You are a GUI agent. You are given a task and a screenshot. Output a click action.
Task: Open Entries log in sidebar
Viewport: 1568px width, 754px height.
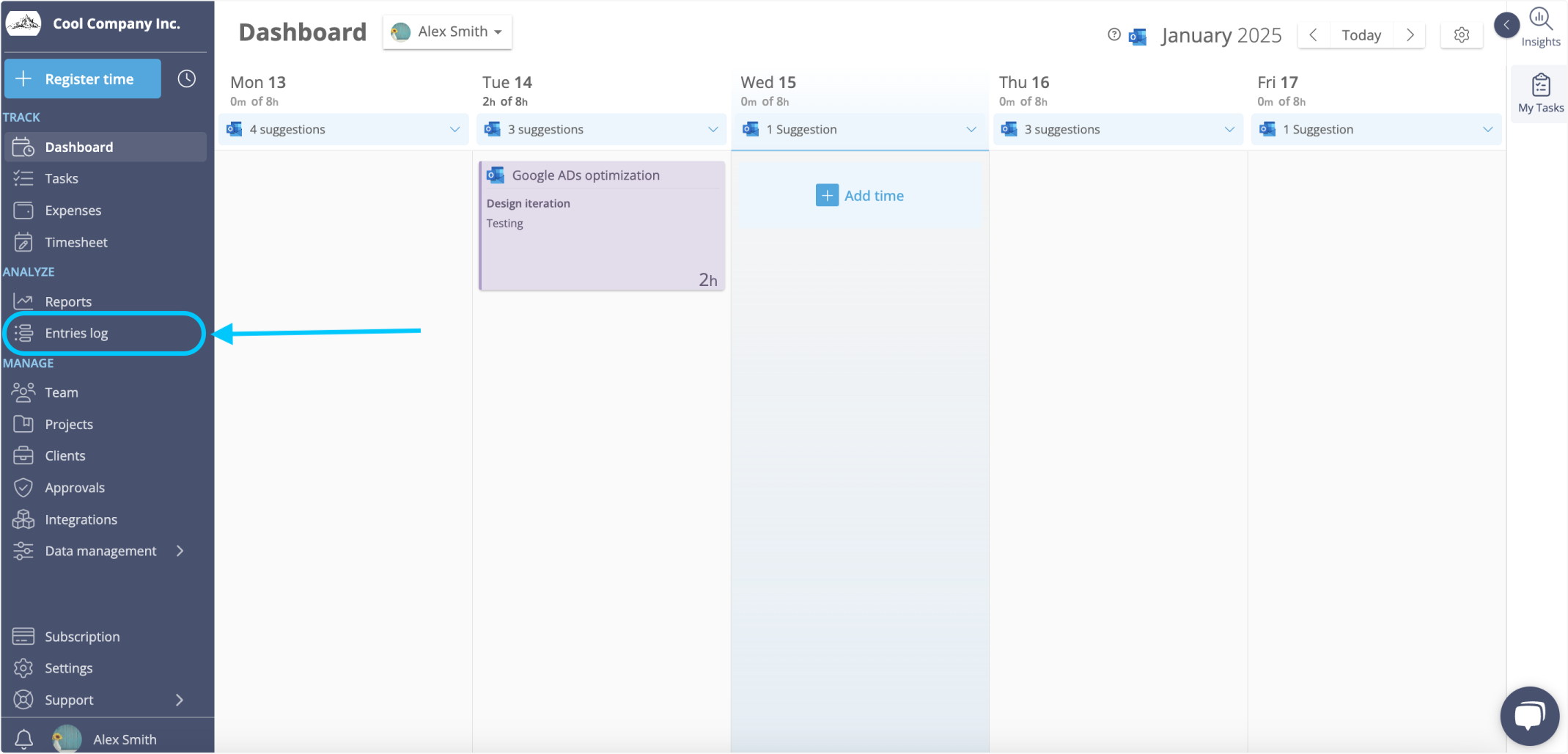(76, 333)
